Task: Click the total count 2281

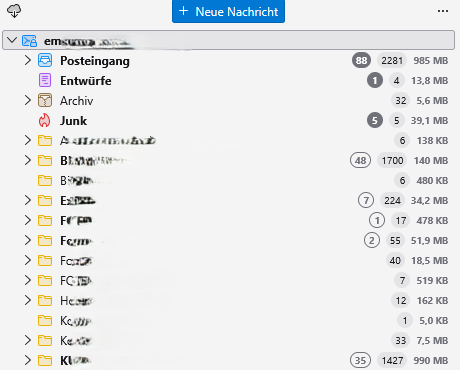Action: [x=392, y=60]
